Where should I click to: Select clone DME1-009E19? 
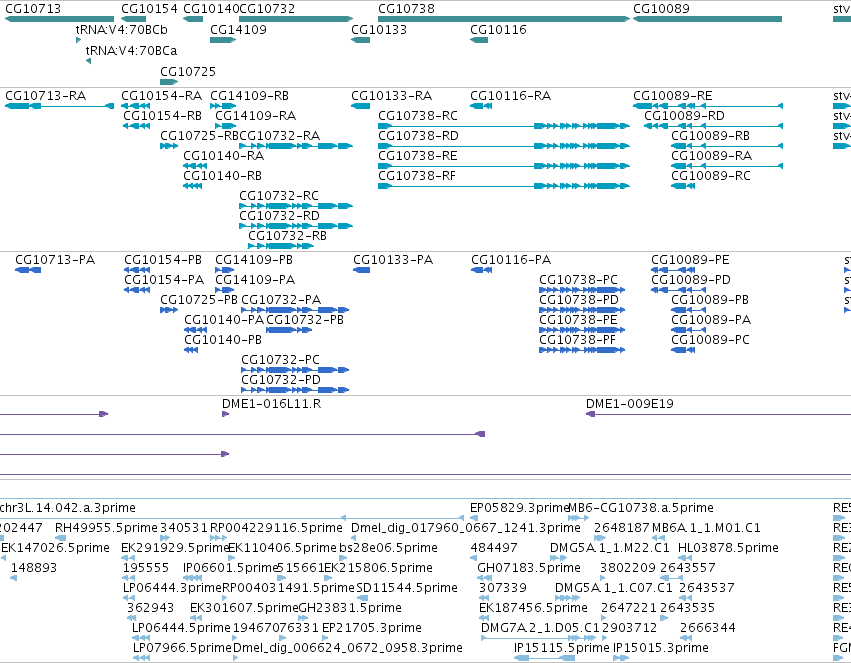coord(630,404)
